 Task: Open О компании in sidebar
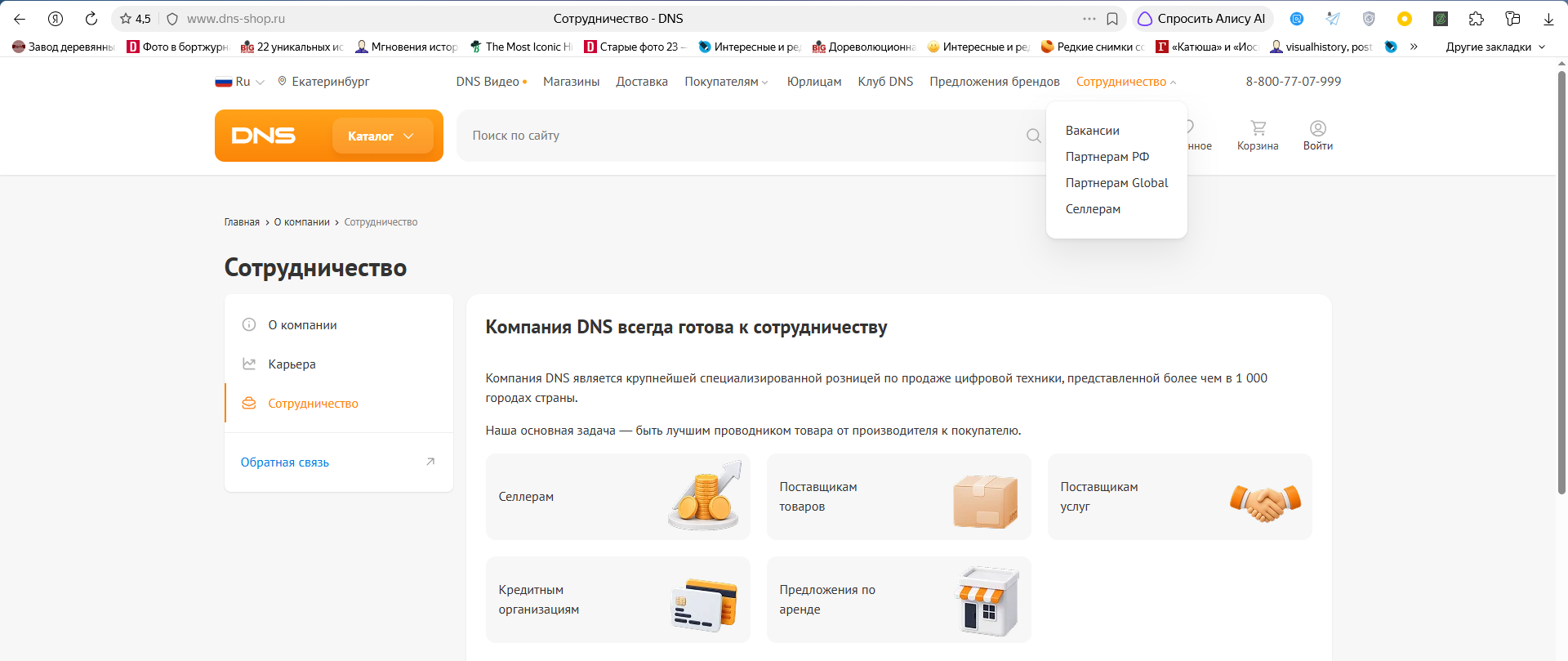click(x=339, y=325)
